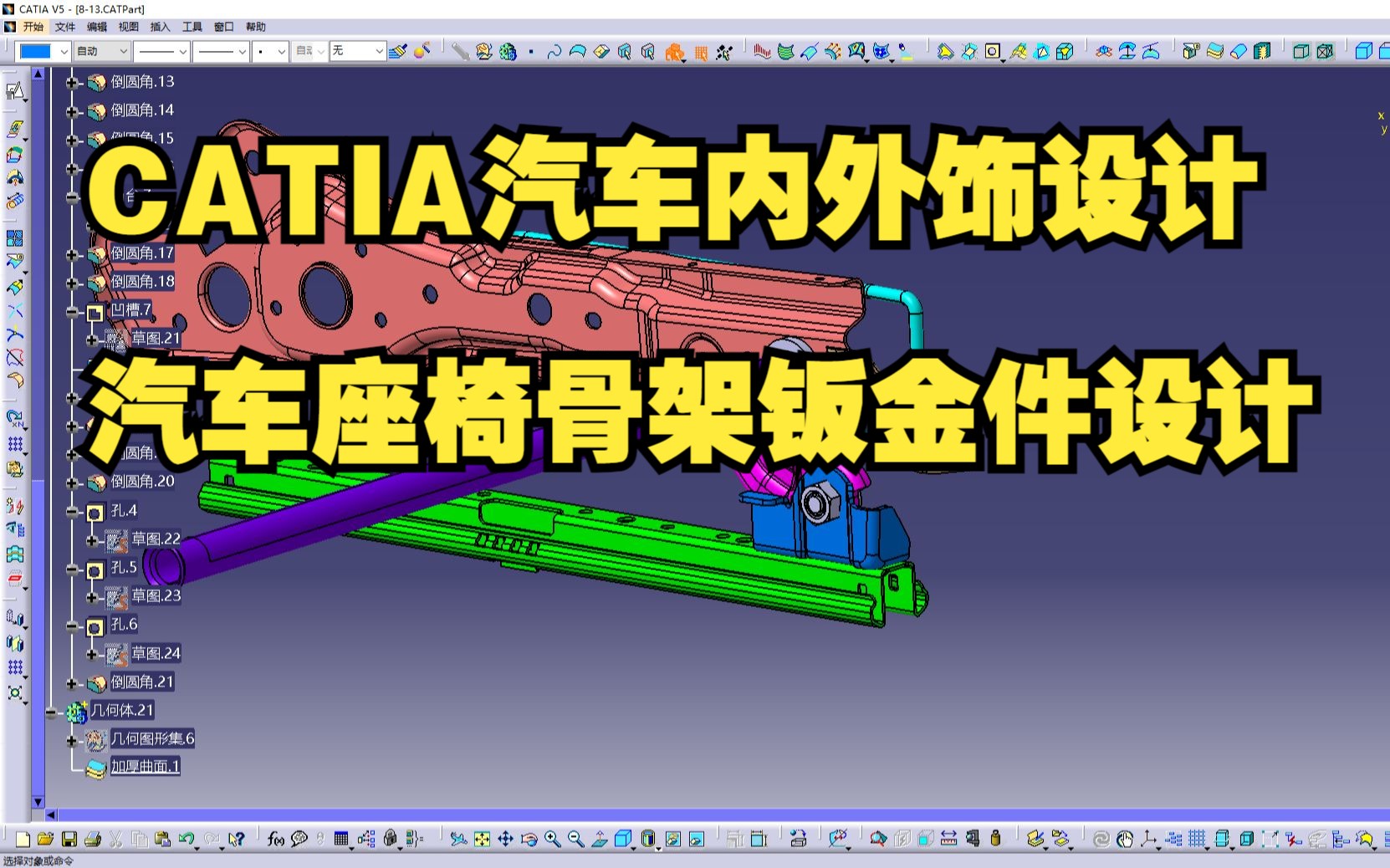The image size is (1390, 868).
Task: Select 倒圆角.20 in the tree
Action: click(x=142, y=482)
